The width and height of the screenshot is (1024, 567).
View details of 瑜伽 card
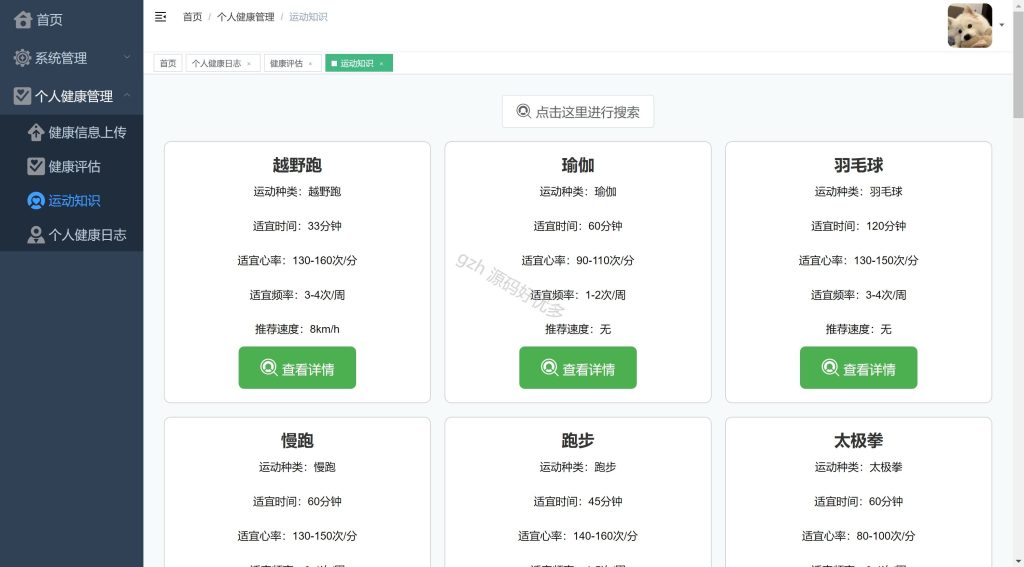tap(578, 368)
